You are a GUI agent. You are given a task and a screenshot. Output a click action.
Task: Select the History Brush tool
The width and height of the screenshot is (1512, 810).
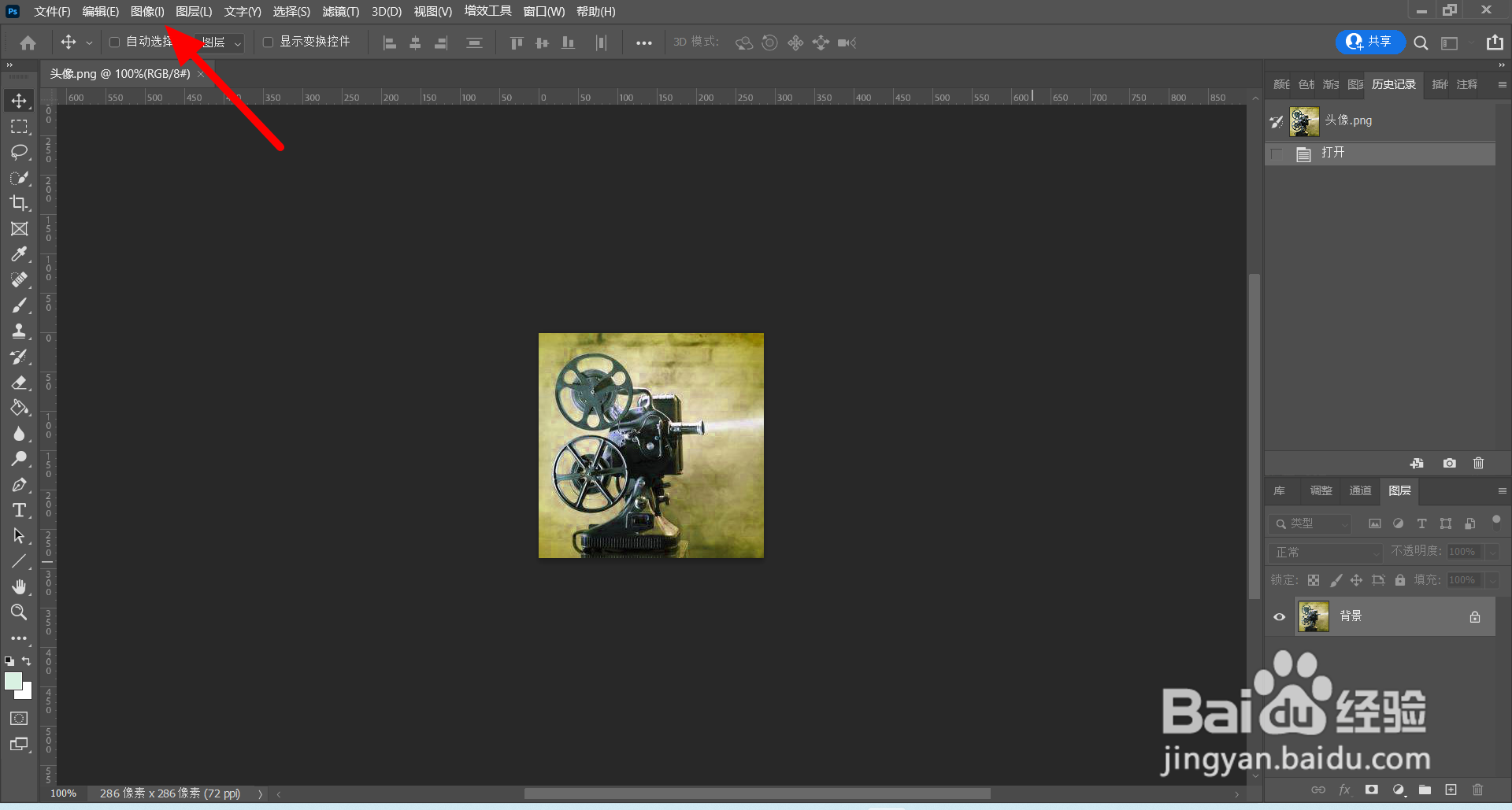click(19, 357)
